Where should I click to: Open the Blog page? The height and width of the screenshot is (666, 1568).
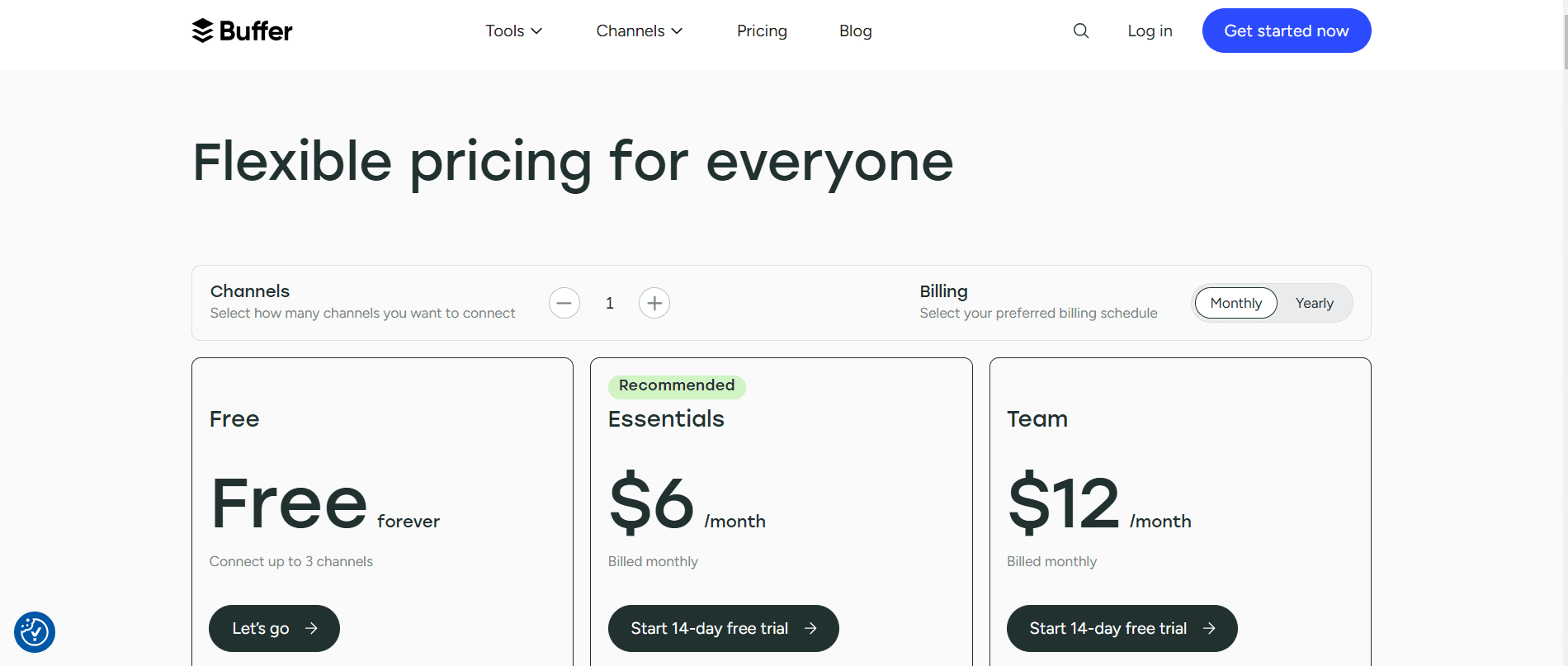point(855,31)
